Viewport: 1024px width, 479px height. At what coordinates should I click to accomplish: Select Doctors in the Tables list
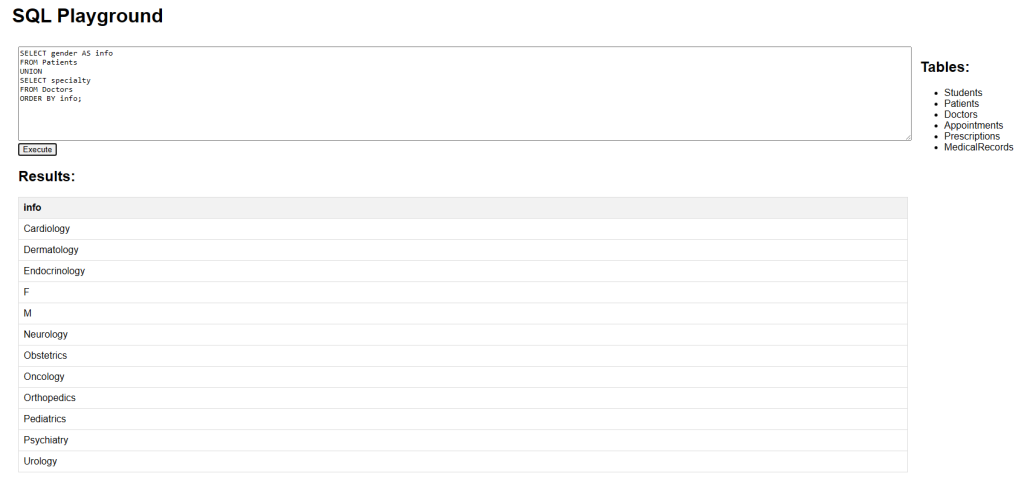961,114
